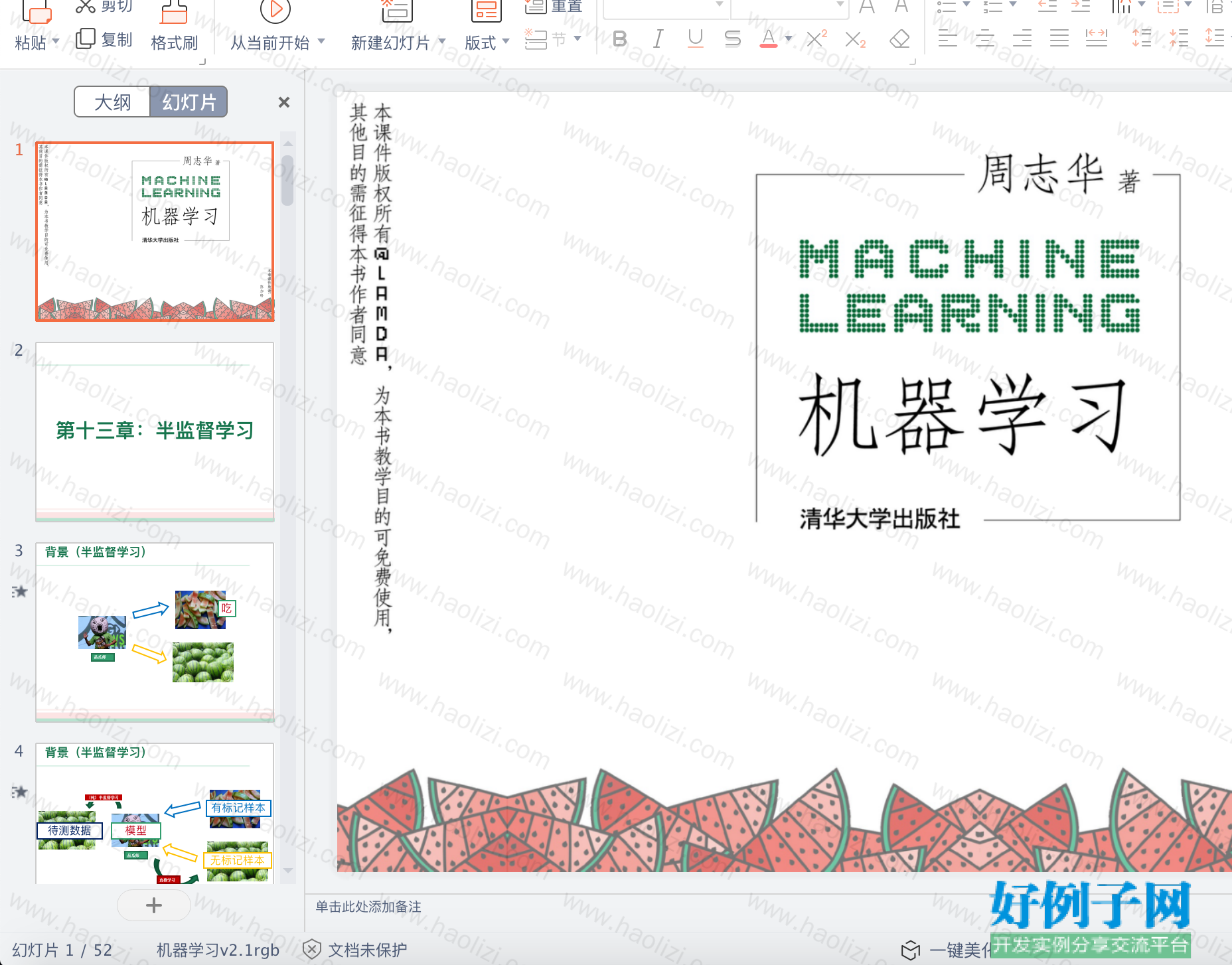Justify the text alignment
The image size is (1232, 965).
[1059, 38]
